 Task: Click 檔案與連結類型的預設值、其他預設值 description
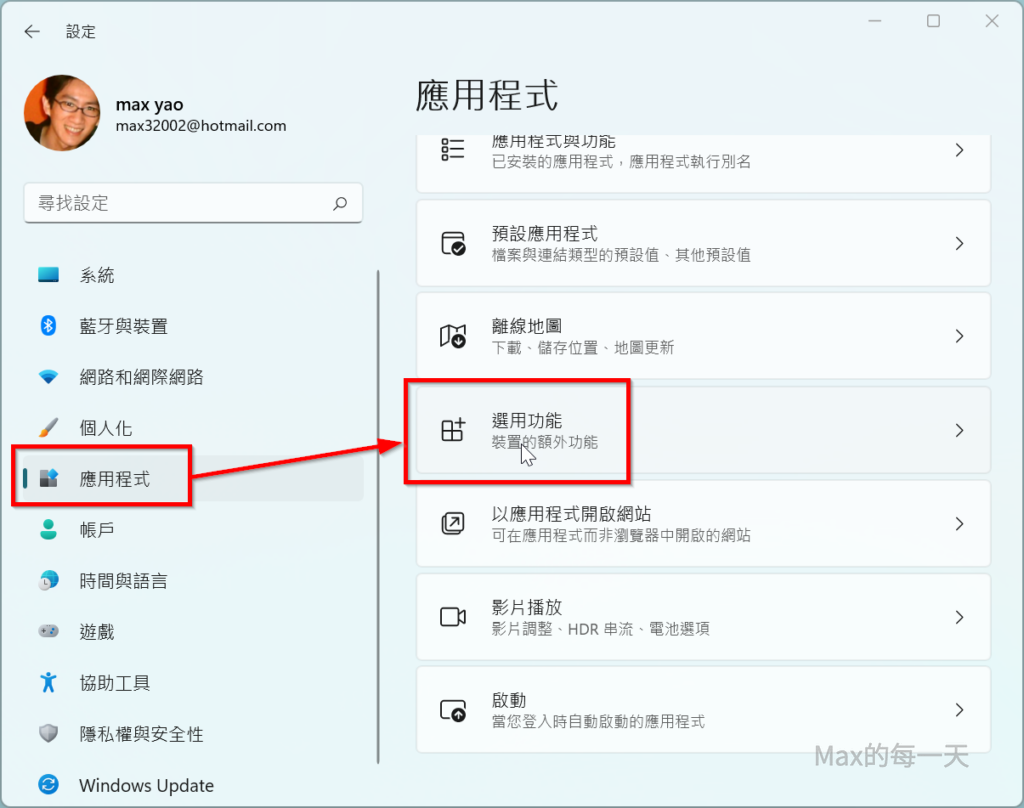(621, 255)
